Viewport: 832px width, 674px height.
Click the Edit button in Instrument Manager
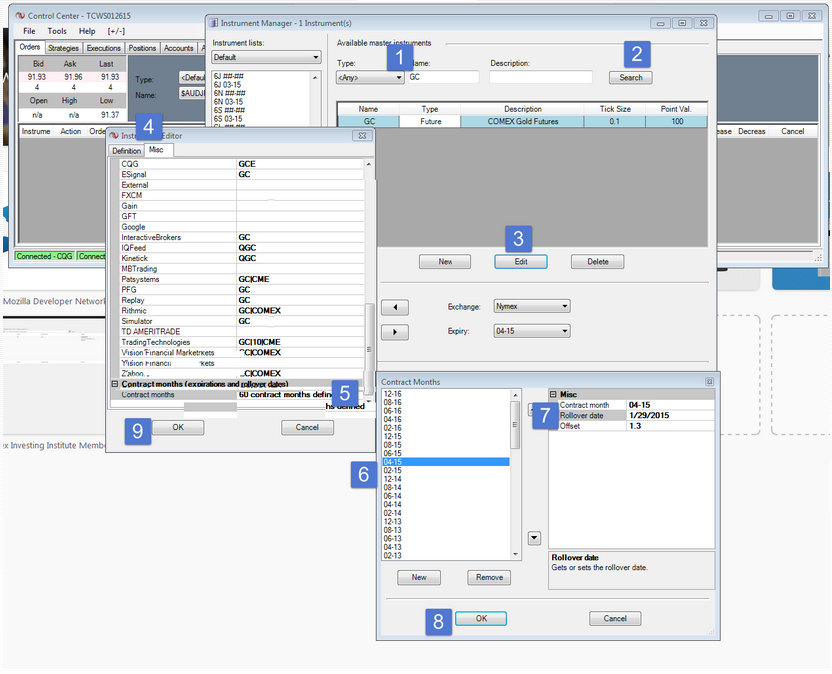click(521, 262)
